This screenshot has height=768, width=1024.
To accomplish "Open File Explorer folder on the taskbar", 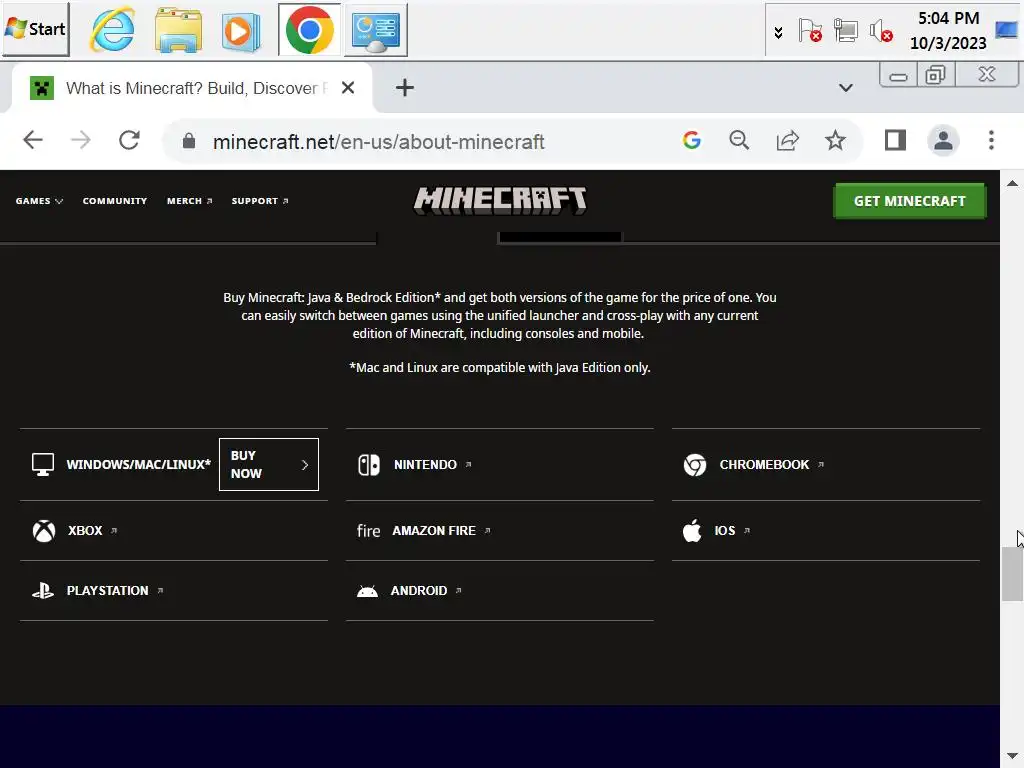I will tap(178, 30).
